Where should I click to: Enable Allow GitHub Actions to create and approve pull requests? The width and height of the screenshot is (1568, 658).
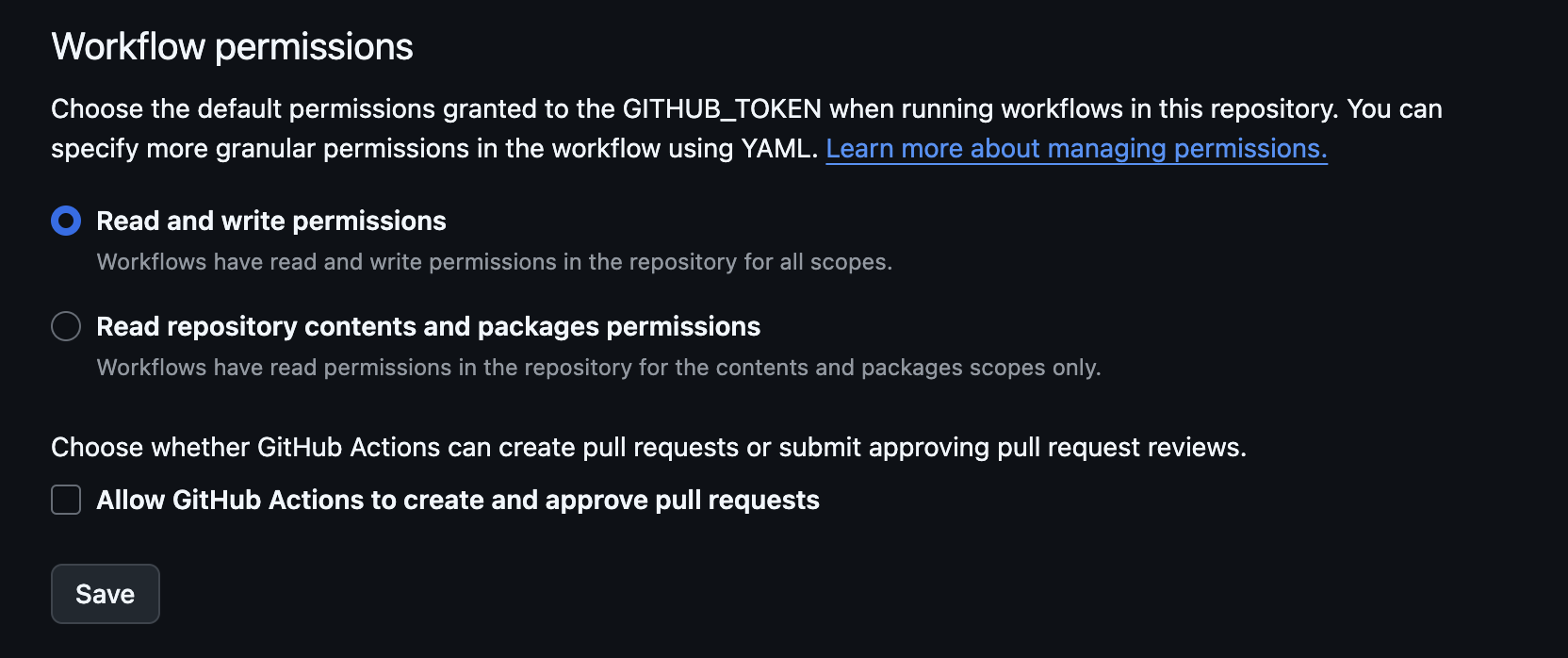[65, 501]
